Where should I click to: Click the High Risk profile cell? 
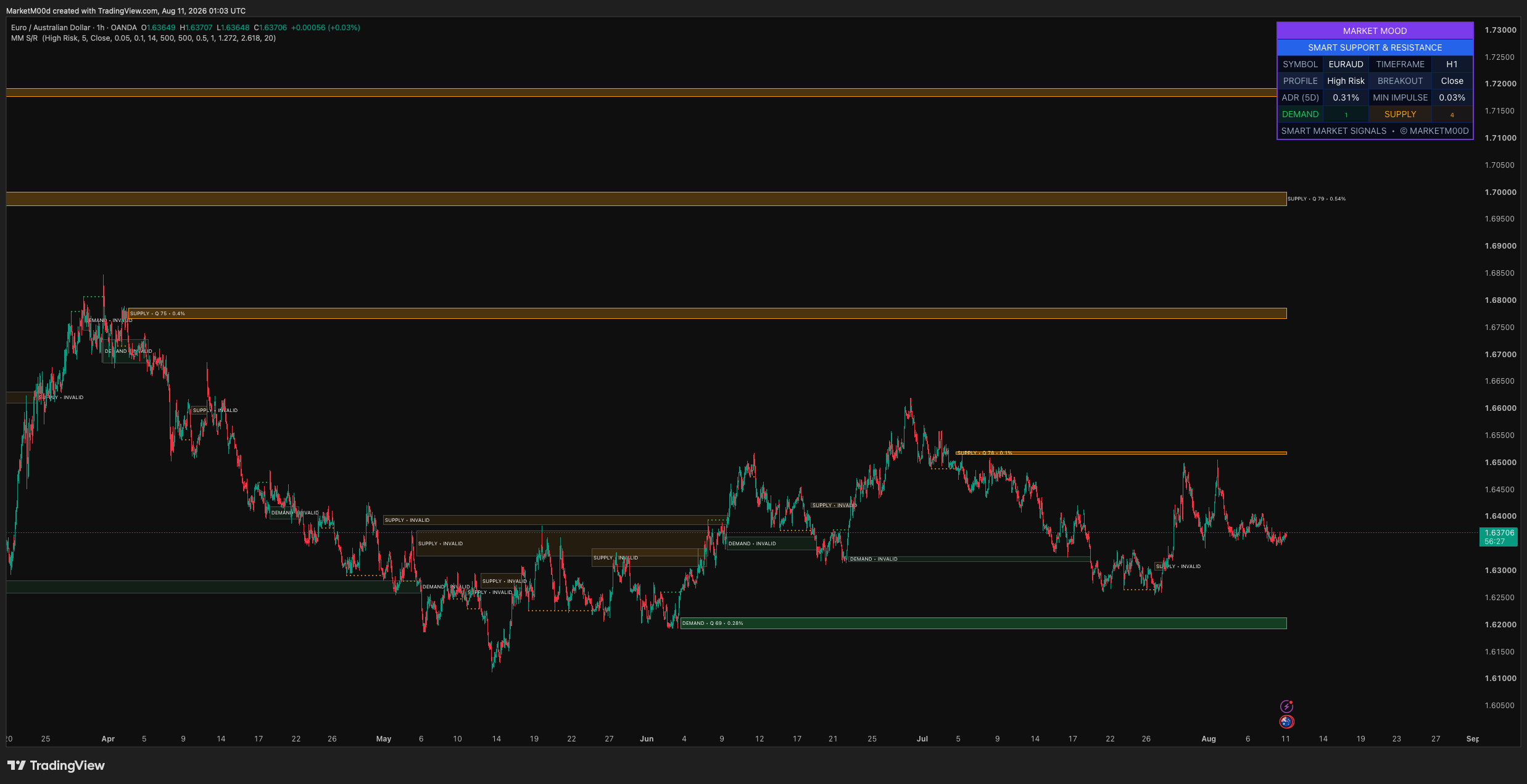click(1346, 81)
